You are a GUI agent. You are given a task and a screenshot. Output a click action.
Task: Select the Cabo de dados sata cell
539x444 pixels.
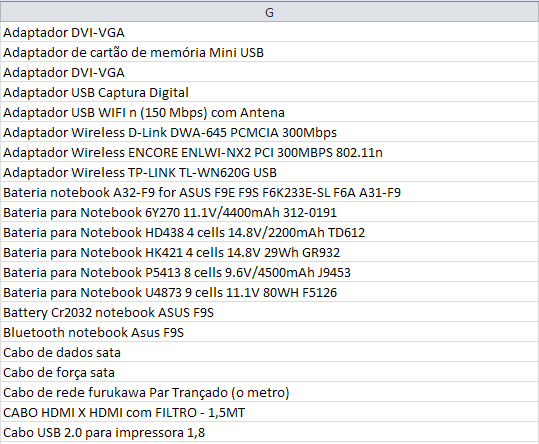[x=270, y=352]
